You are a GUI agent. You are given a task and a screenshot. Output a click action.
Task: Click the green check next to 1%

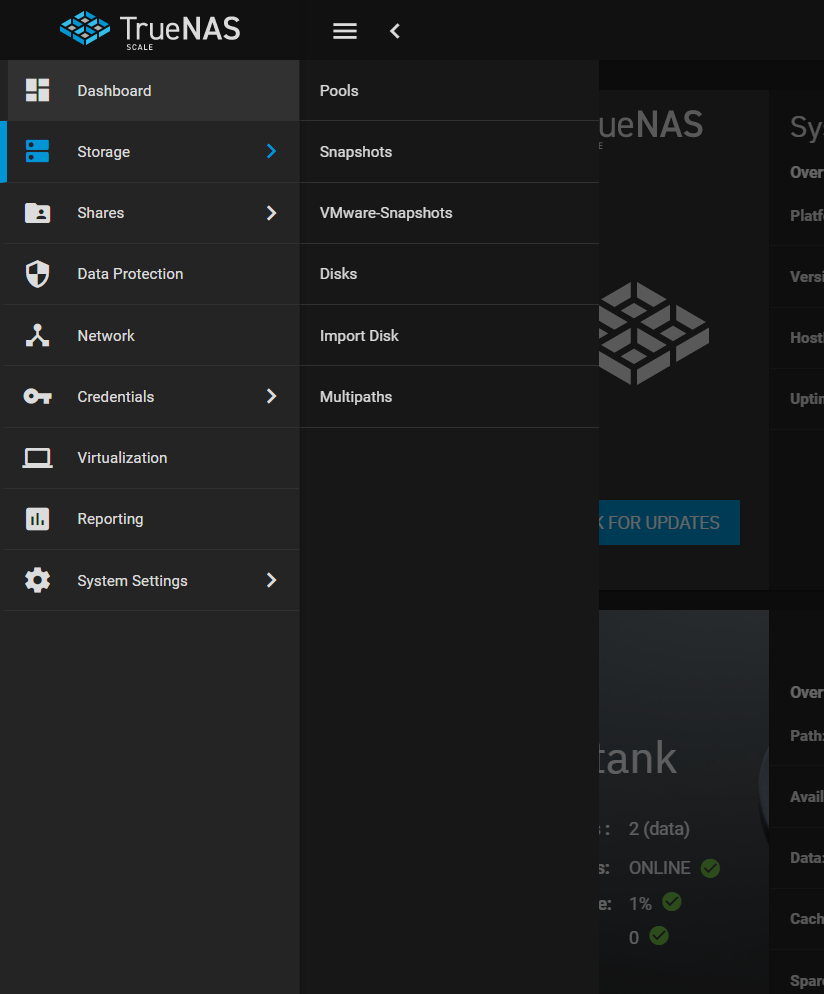[x=672, y=901]
